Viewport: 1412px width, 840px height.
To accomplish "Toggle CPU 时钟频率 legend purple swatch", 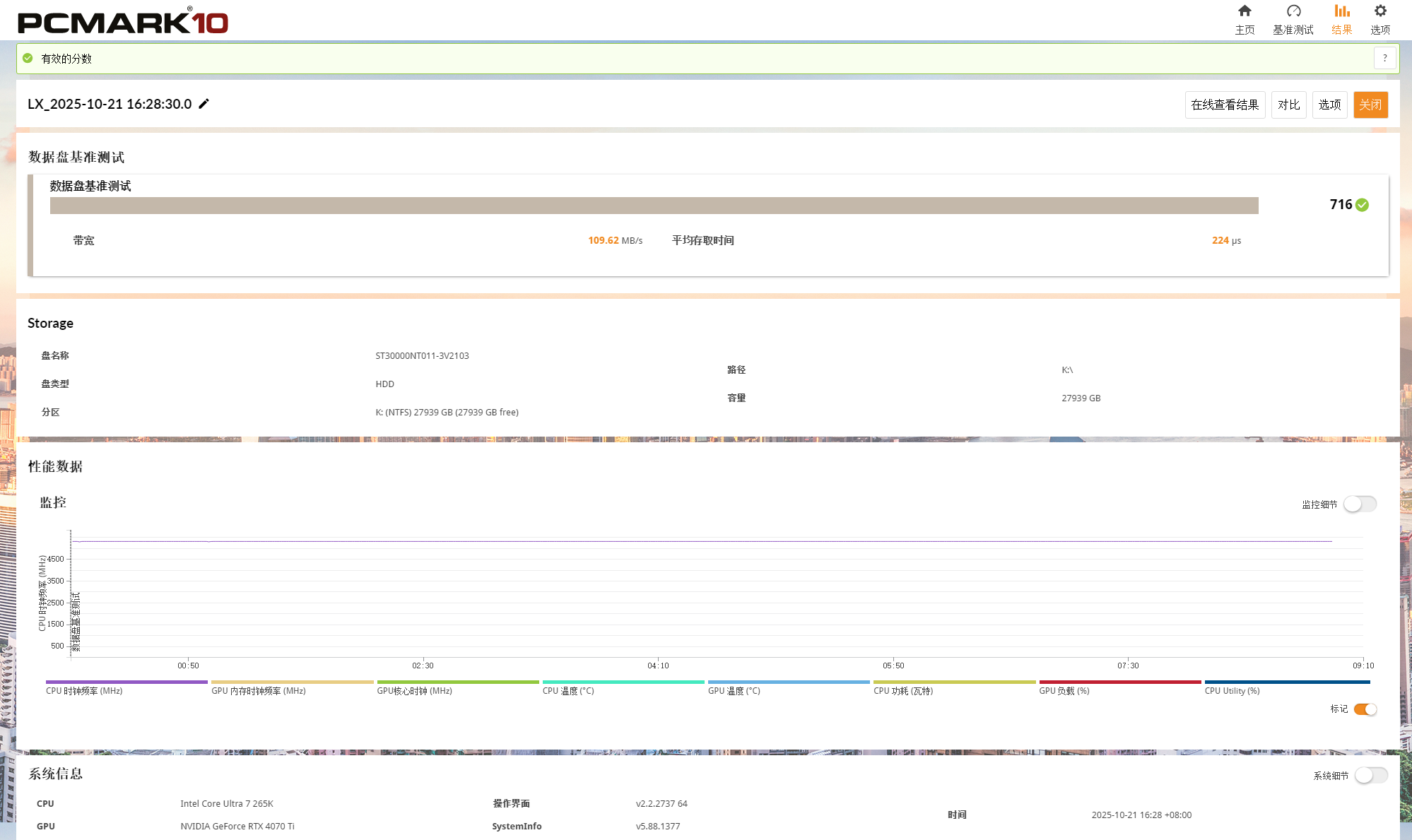I will click(127, 682).
